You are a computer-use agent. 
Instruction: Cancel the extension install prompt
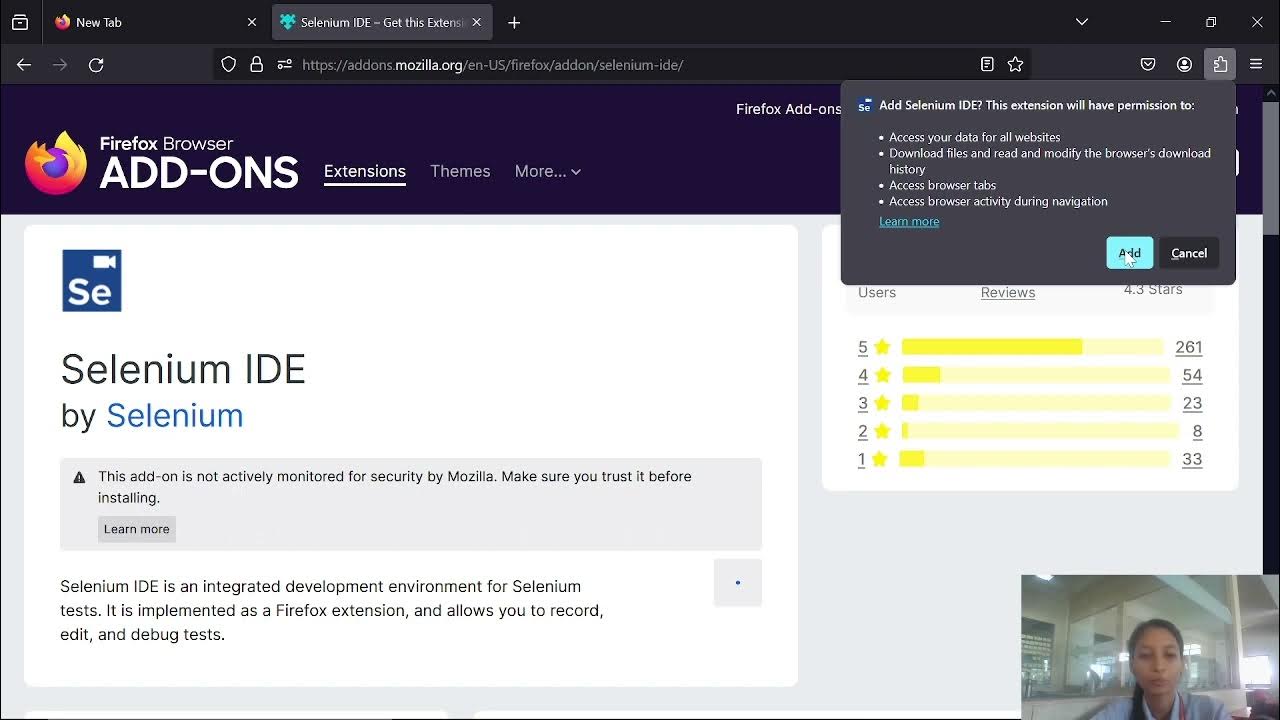click(x=1189, y=253)
